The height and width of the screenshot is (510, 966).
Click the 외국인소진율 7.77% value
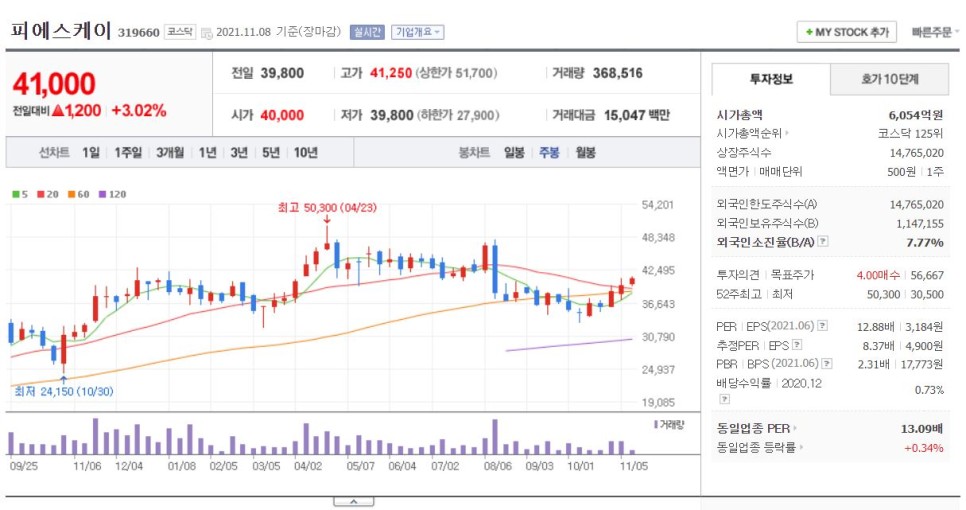[925, 243]
